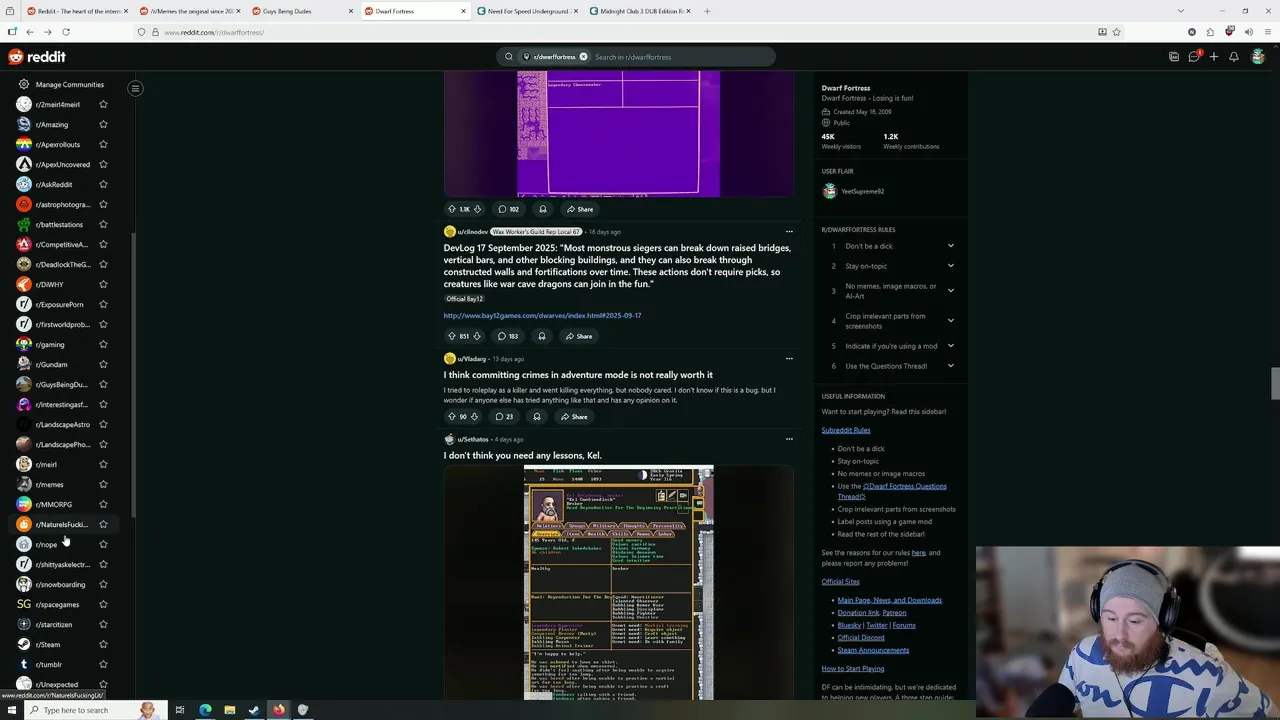1280x720 pixels.
Task: Toggle favorite star for r/AskReddit
Action: 103,184
